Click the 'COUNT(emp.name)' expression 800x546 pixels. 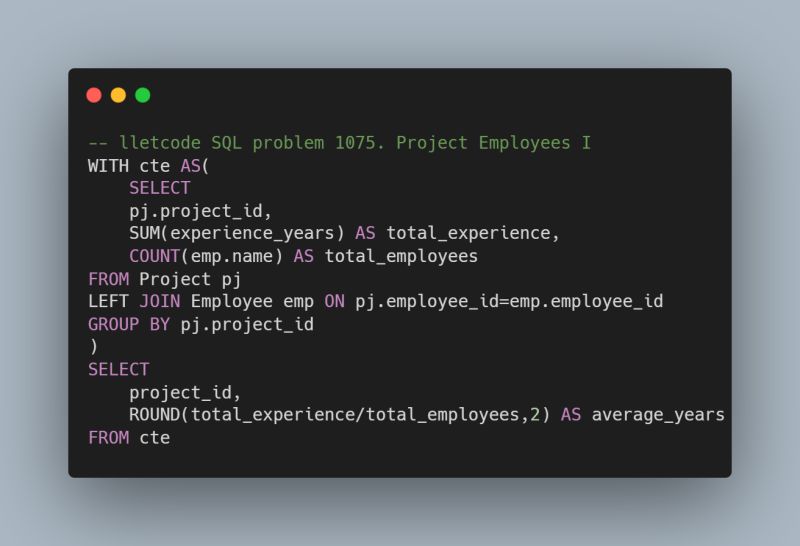coord(206,256)
